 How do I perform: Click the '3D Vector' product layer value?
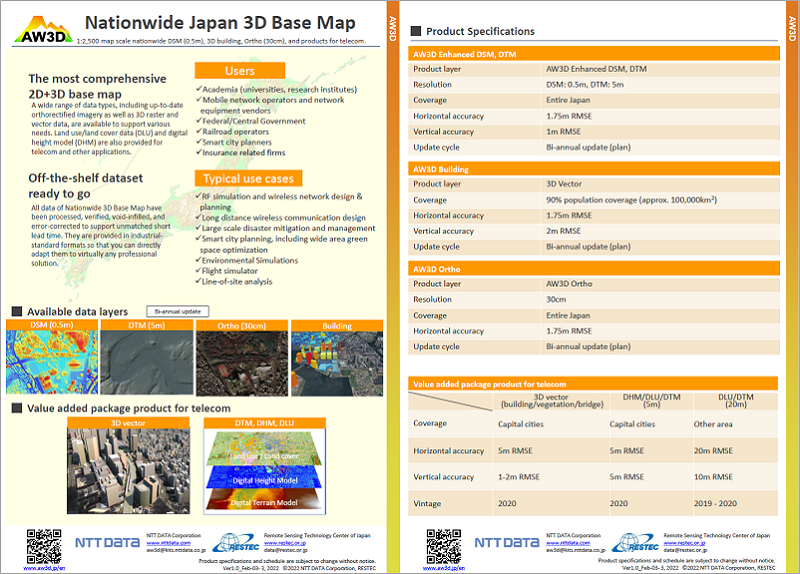click(x=564, y=184)
